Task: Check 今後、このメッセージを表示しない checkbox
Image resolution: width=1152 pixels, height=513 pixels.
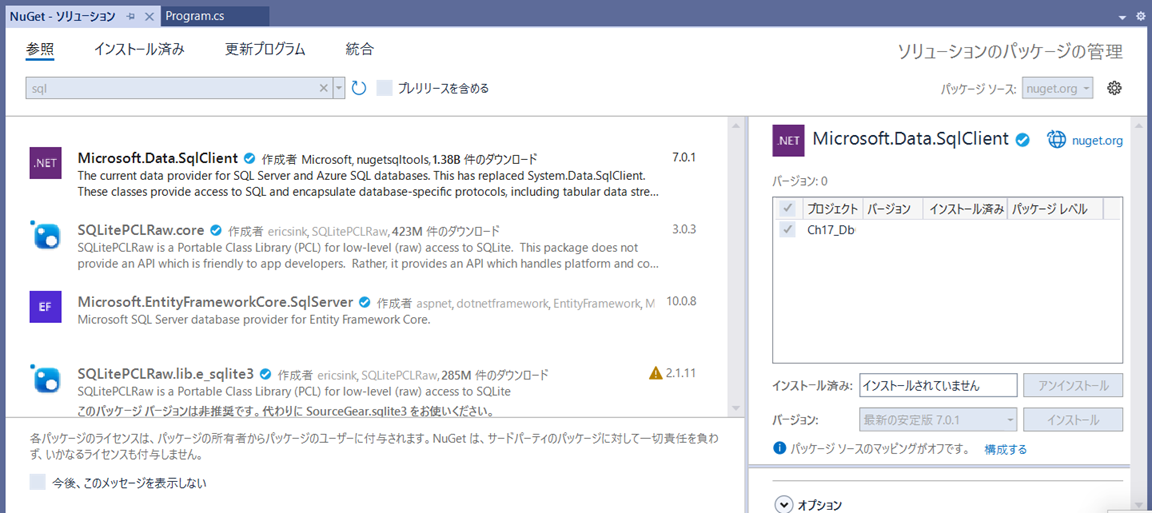Action: coord(37,482)
